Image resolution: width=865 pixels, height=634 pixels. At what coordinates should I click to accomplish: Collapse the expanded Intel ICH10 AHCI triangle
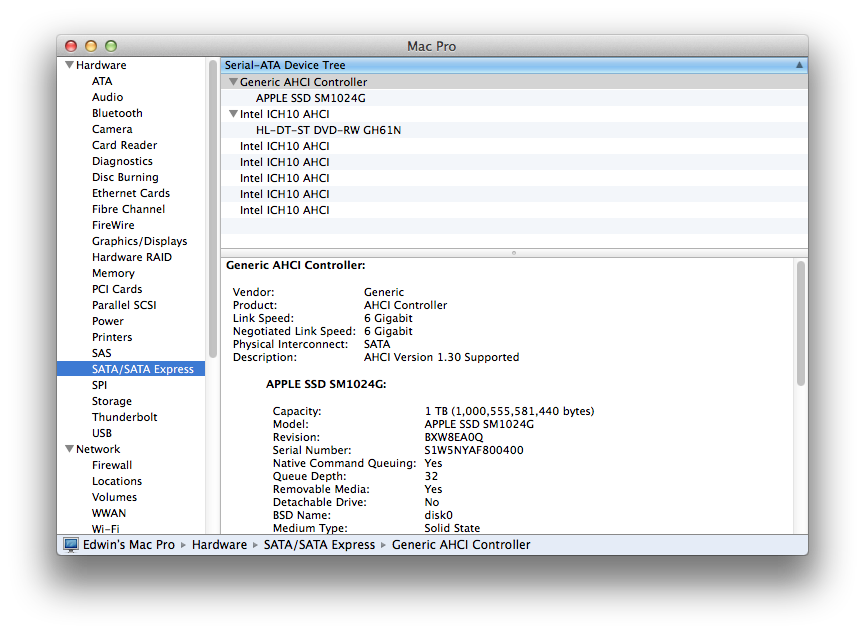tap(233, 114)
